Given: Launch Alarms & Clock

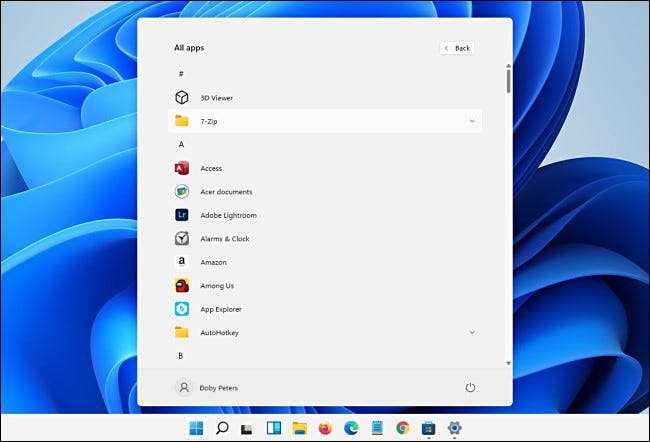Looking at the screenshot, I should 224,239.
